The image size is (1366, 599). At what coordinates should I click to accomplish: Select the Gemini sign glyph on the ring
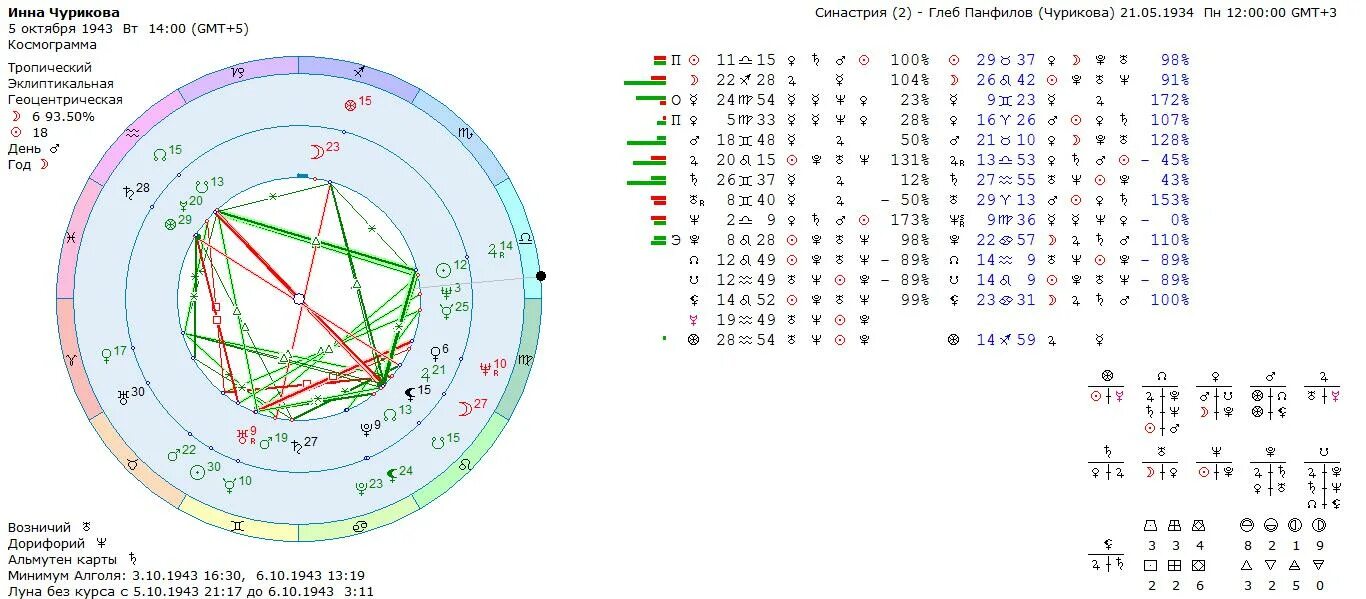(x=238, y=526)
